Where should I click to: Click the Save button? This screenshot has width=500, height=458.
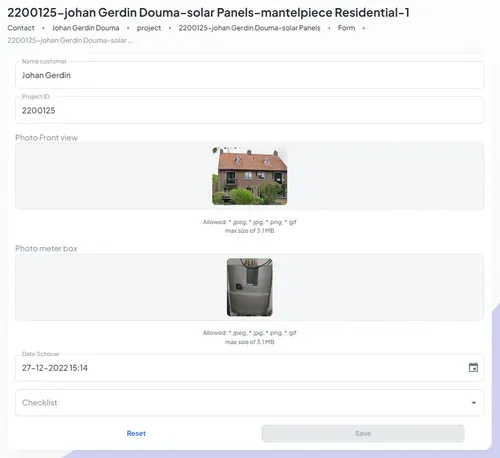click(363, 433)
